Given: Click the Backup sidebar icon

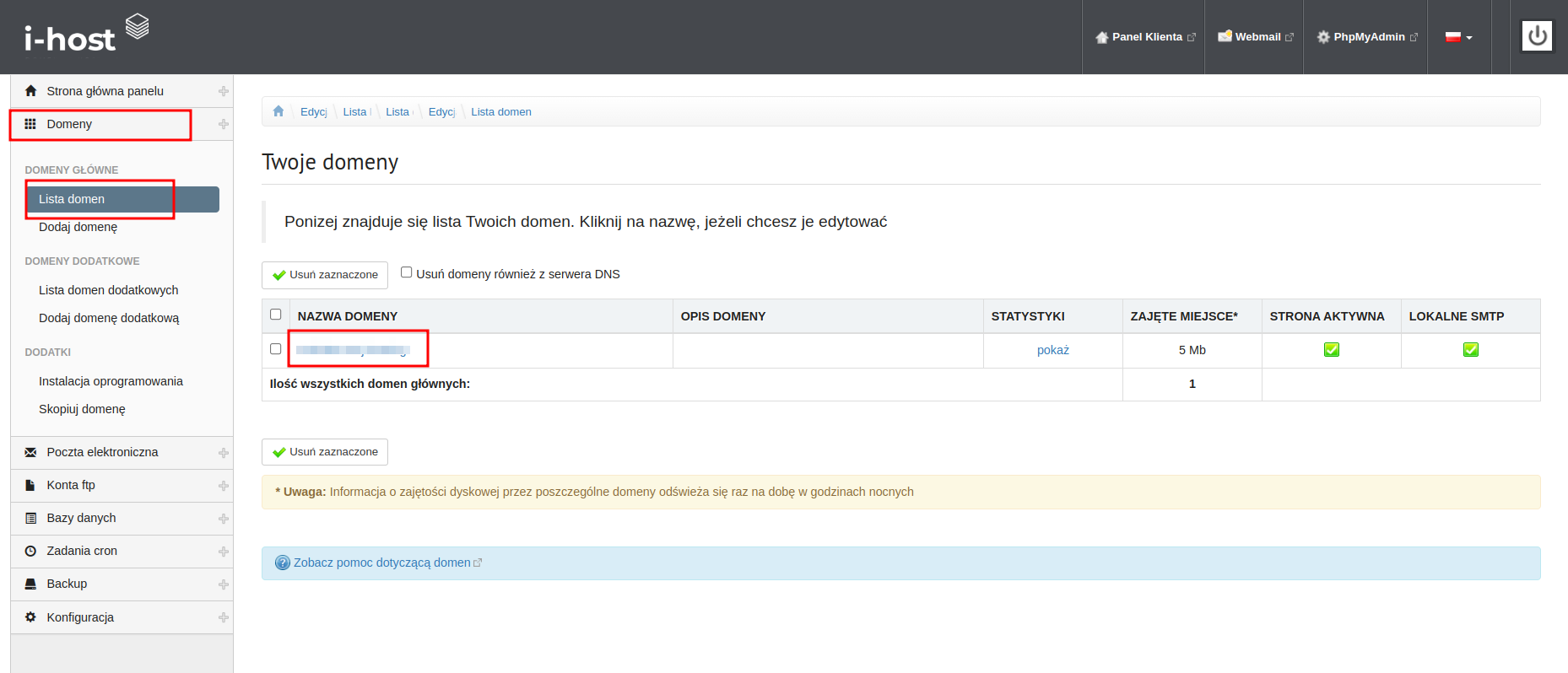Looking at the screenshot, I should click(30, 584).
